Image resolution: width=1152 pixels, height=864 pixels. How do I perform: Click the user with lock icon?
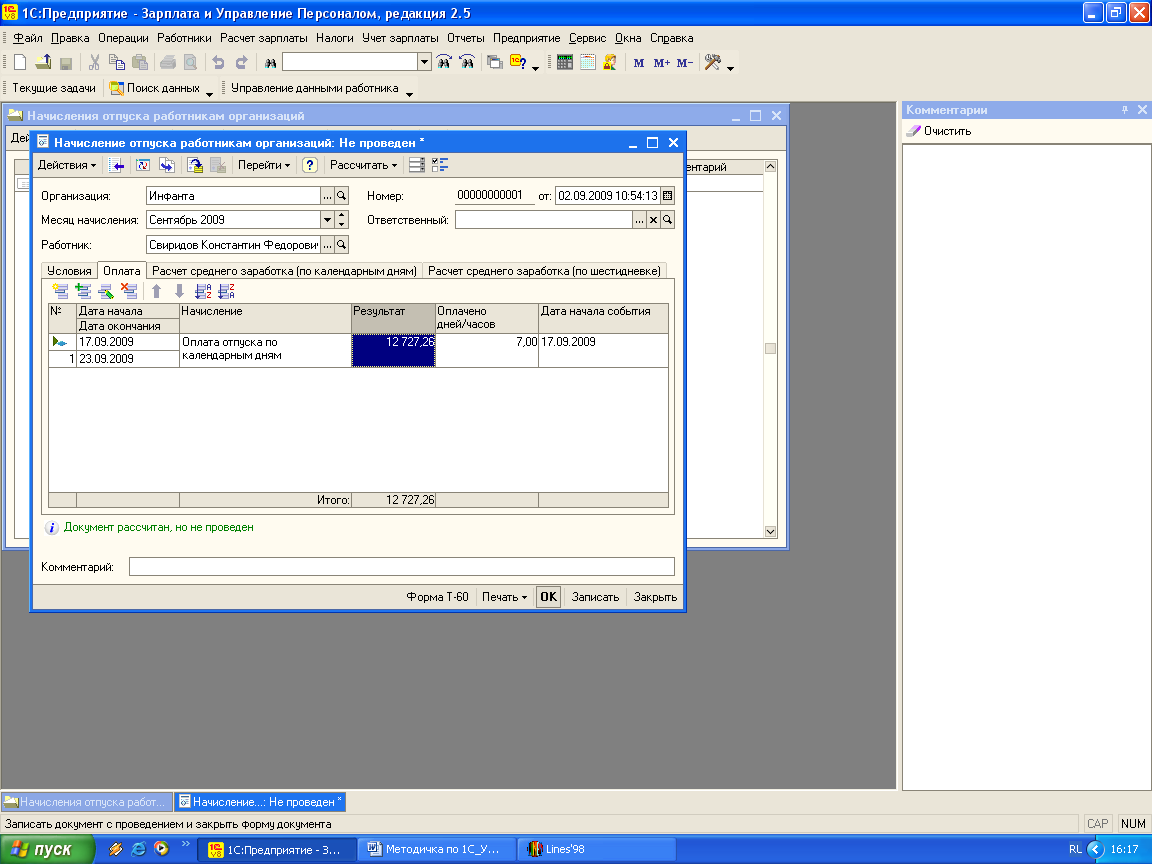[610, 62]
